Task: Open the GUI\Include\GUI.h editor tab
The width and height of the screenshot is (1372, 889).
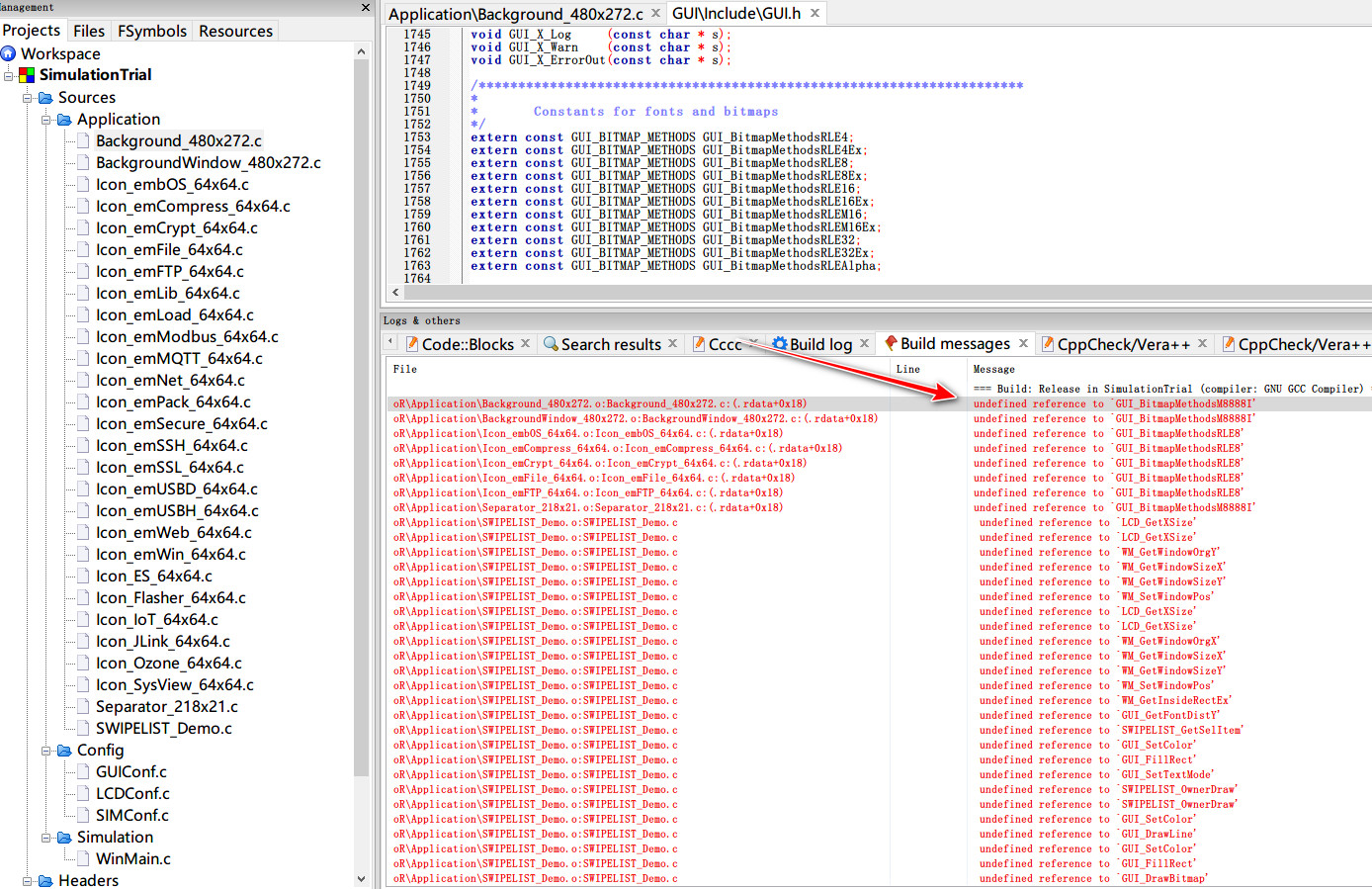Action: (735, 14)
